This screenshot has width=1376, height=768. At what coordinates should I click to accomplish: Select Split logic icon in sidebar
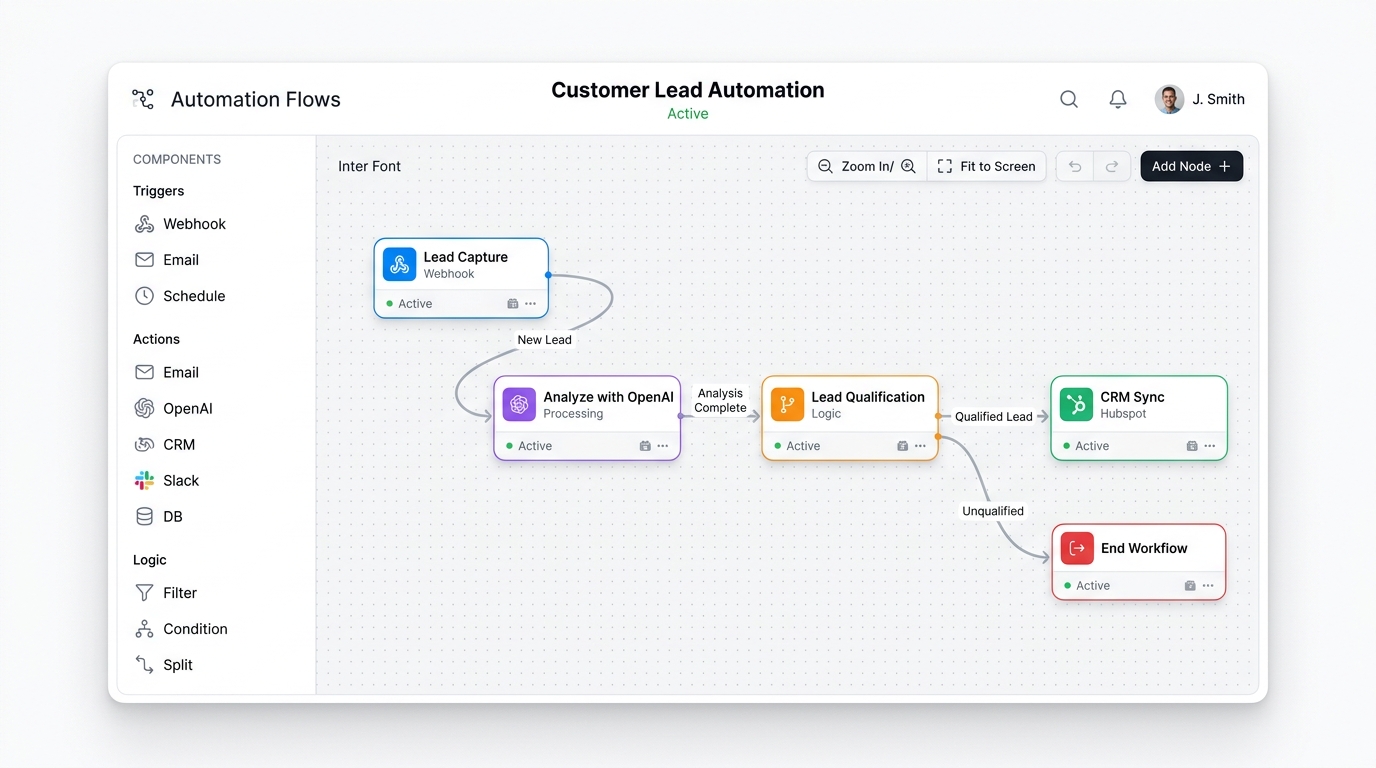tap(144, 665)
